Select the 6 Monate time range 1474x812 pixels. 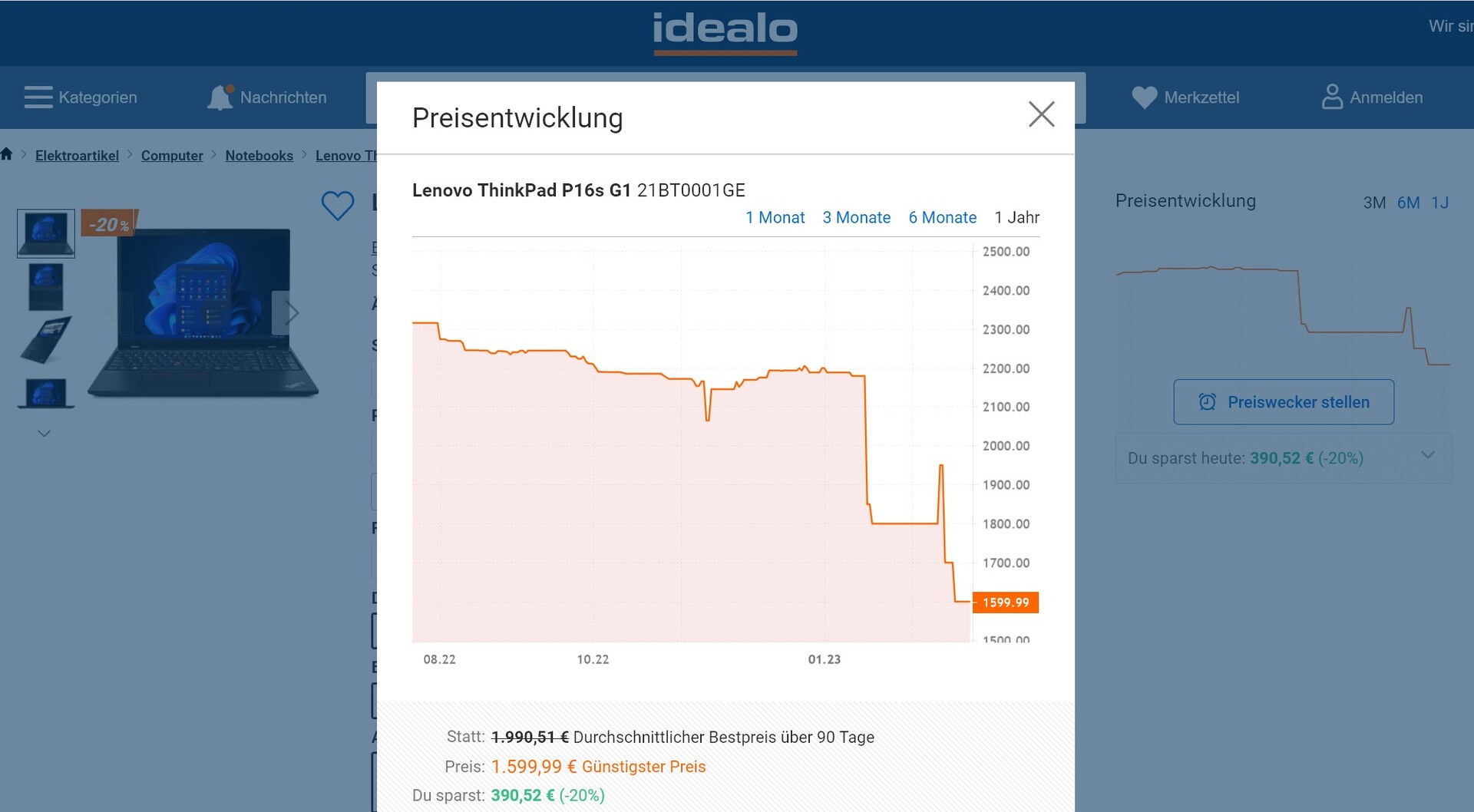(x=942, y=218)
